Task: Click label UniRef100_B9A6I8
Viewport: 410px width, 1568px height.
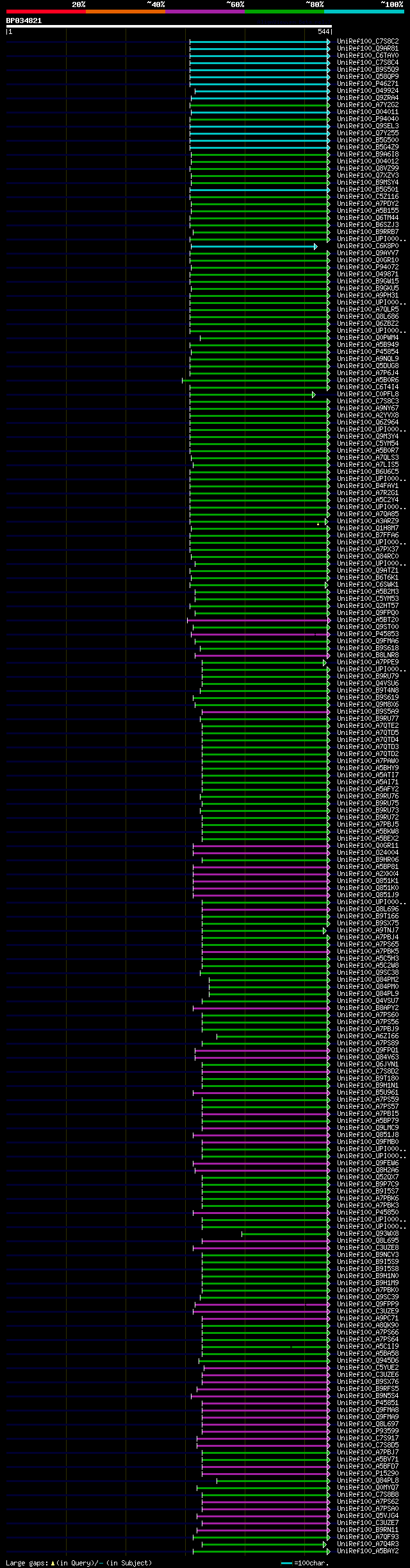Action: [x=368, y=155]
